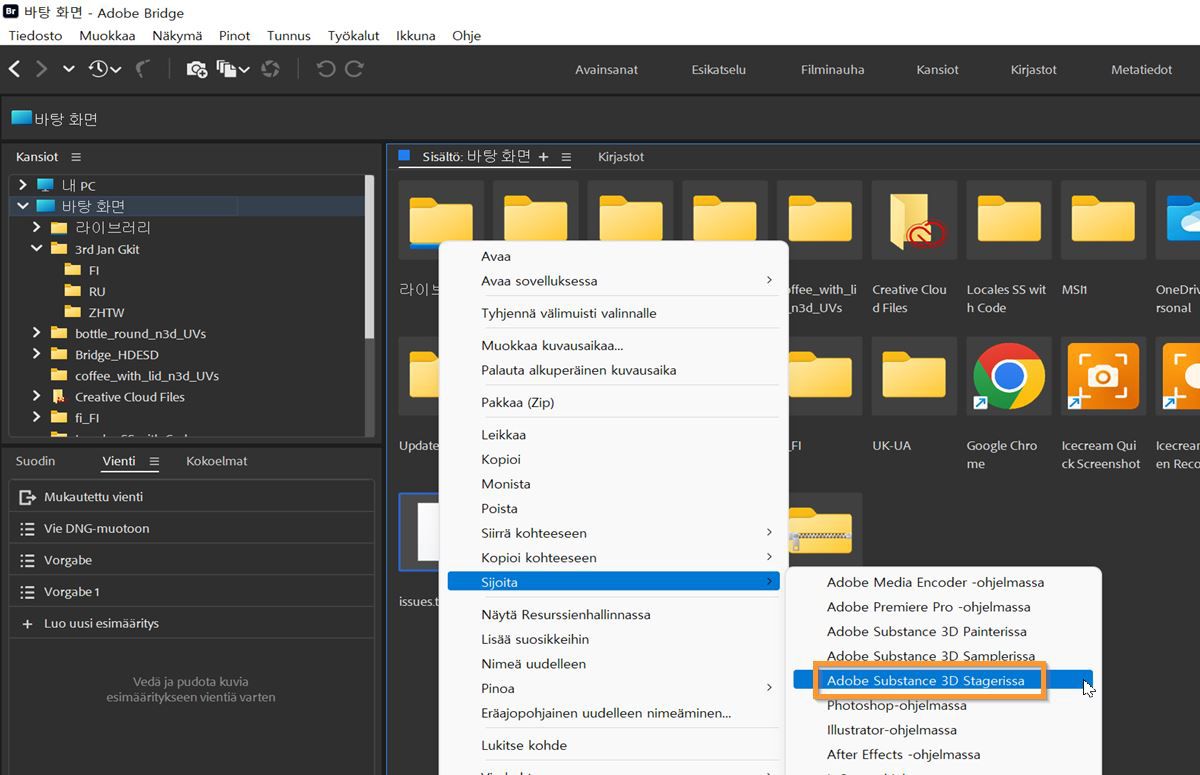
Task: Select the Vie DNG-muotoon preset
Action: tap(192, 528)
